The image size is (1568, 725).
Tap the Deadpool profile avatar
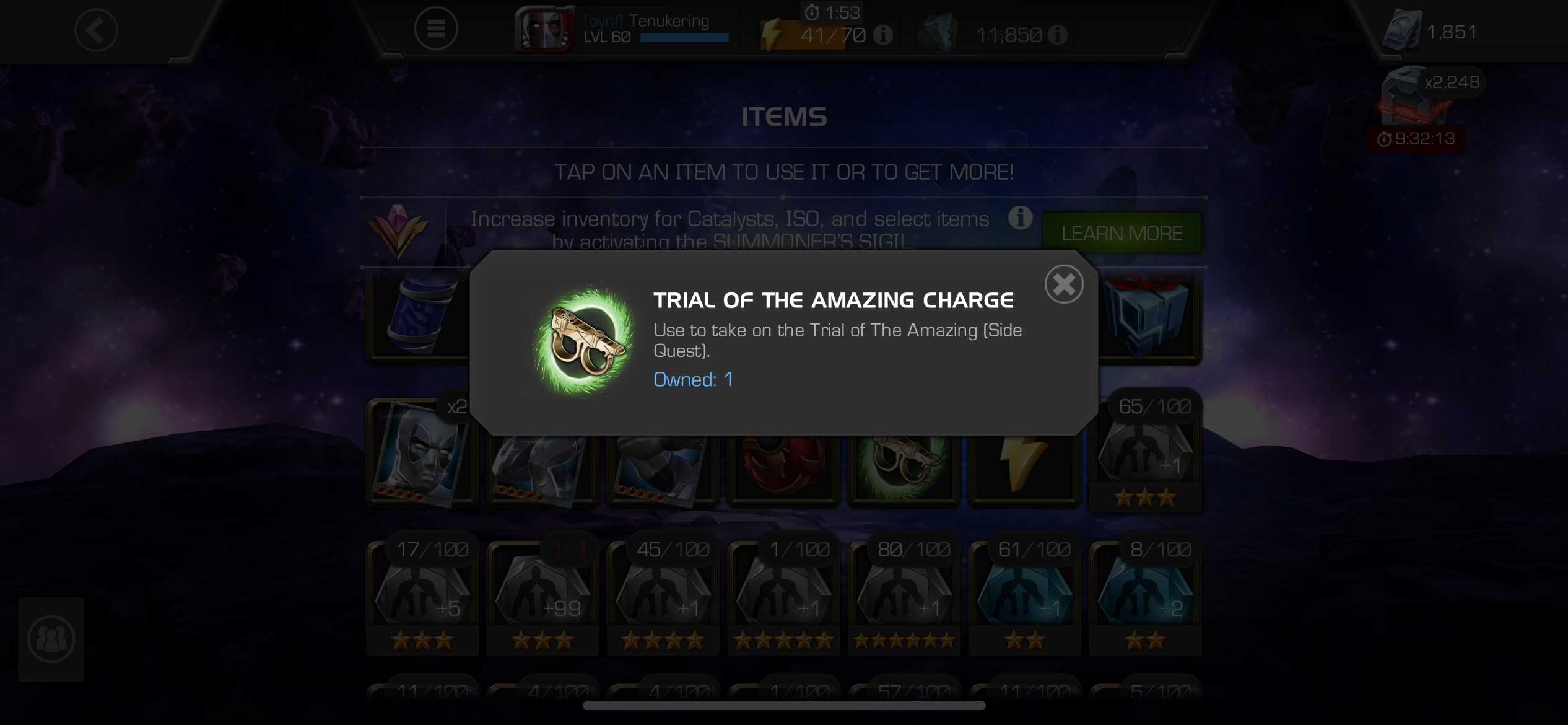click(x=545, y=29)
